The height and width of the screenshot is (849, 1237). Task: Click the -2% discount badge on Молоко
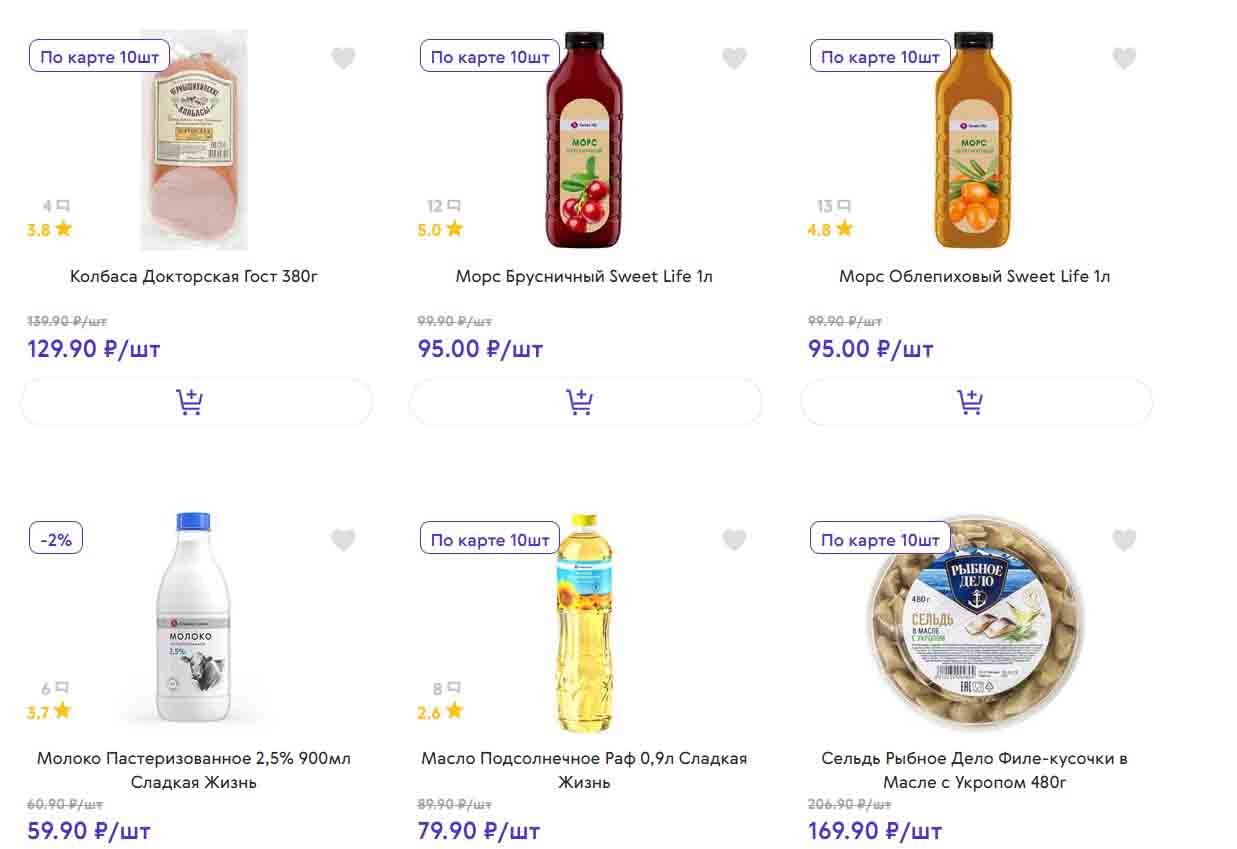[x=56, y=539]
